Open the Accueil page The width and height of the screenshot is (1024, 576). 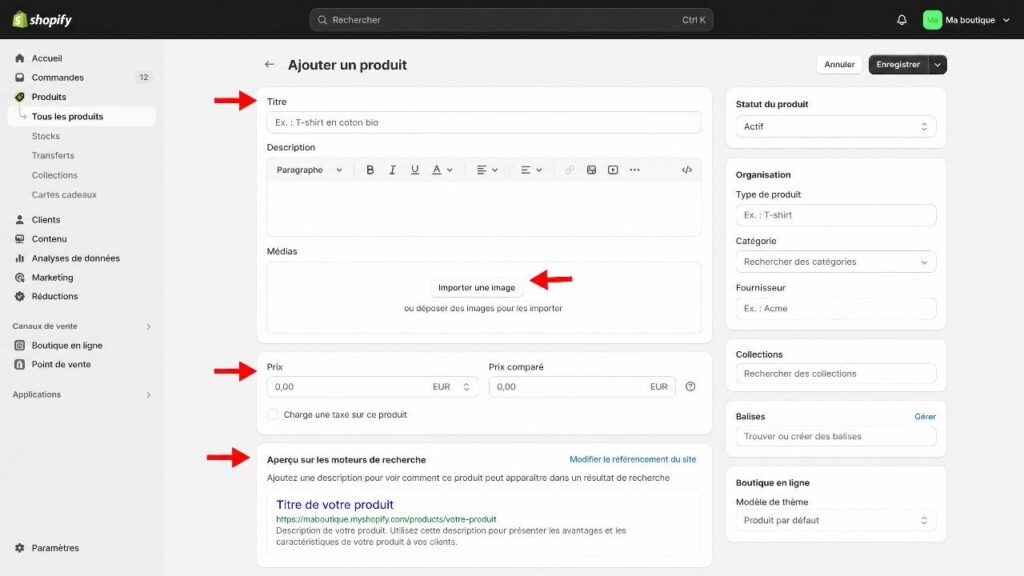pos(46,58)
